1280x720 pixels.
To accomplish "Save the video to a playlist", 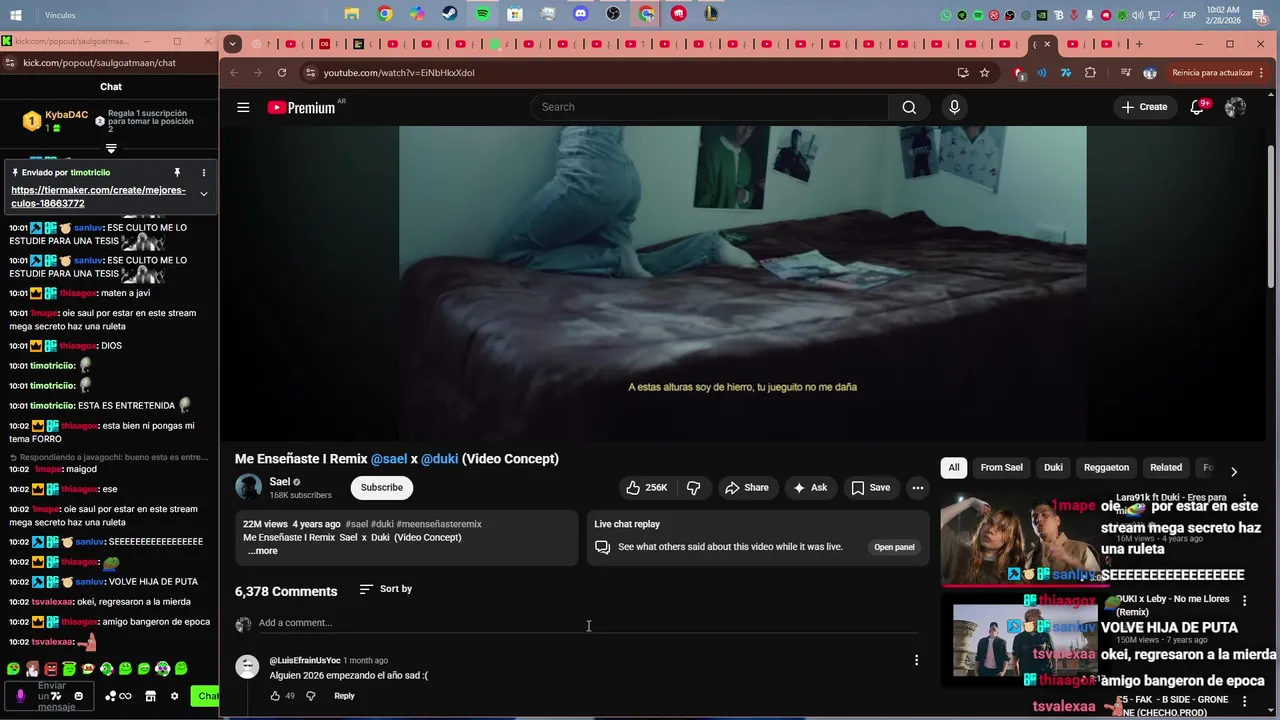I will (870, 488).
